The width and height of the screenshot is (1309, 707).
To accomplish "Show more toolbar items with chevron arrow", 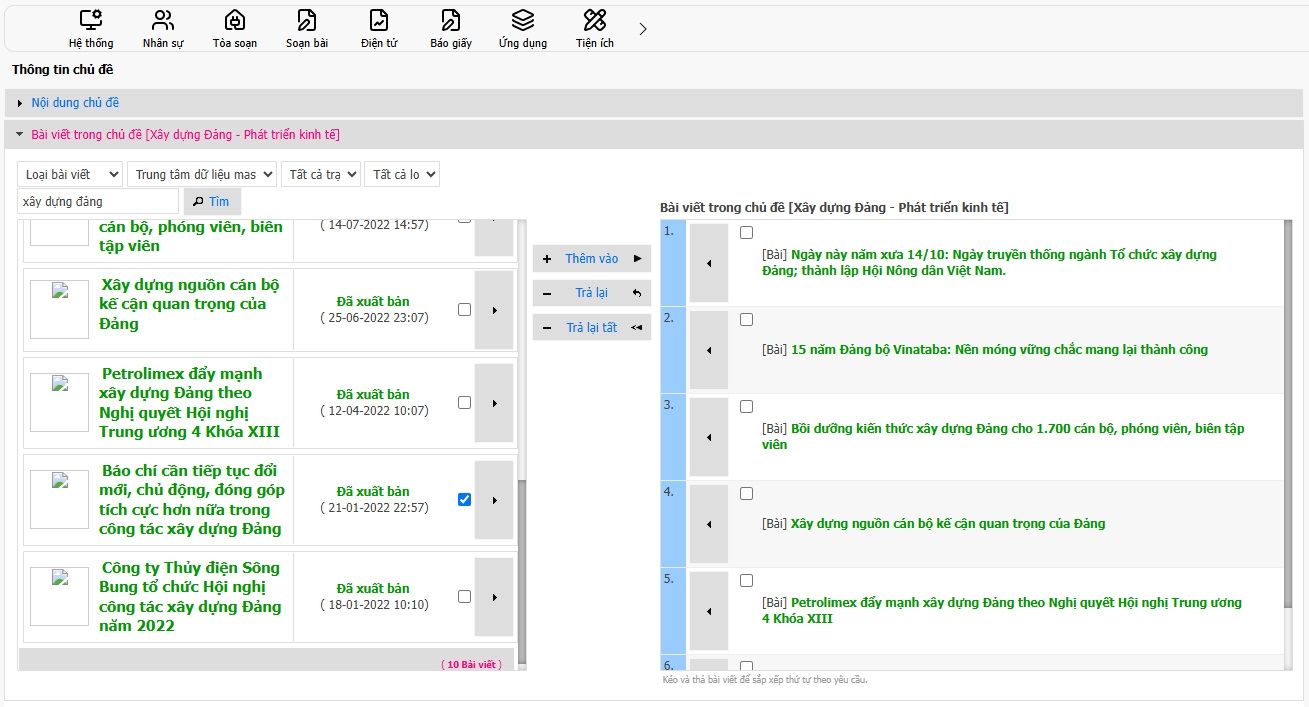I will (x=643, y=29).
